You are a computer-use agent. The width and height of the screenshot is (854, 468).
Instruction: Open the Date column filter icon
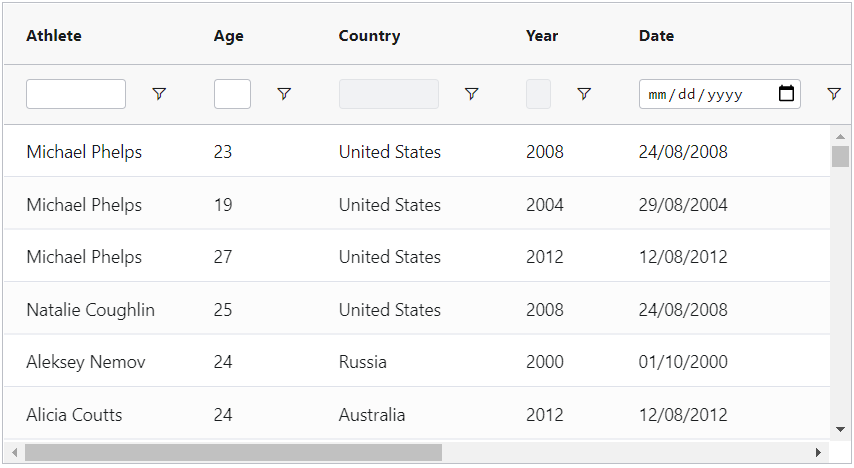pos(833,94)
